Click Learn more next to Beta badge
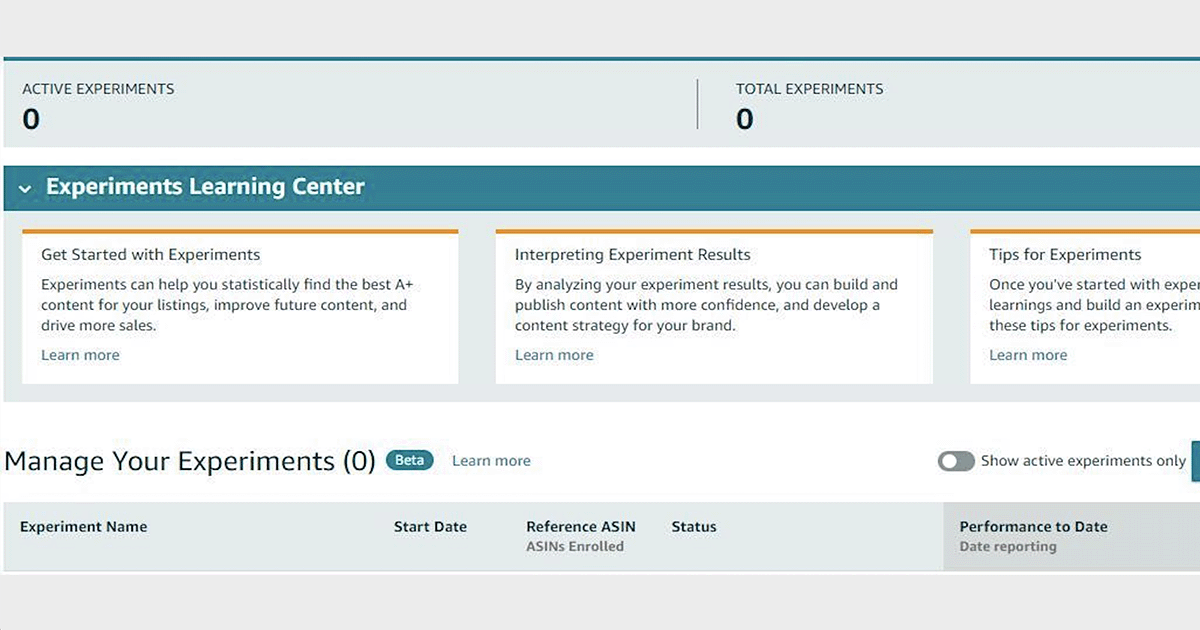The height and width of the screenshot is (630, 1200). (x=491, y=461)
